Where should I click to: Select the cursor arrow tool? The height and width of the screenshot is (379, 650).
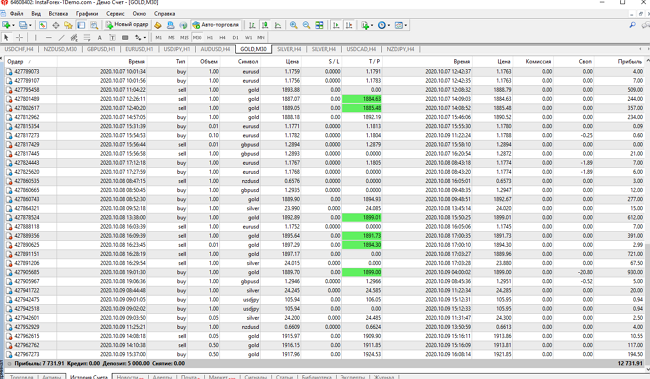click(x=6, y=38)
